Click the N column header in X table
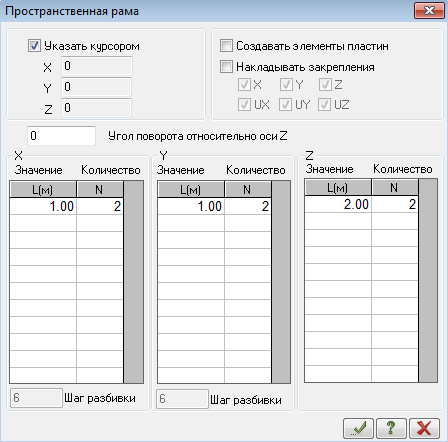Viewport: 448px width, 442px height. point(100,190)
